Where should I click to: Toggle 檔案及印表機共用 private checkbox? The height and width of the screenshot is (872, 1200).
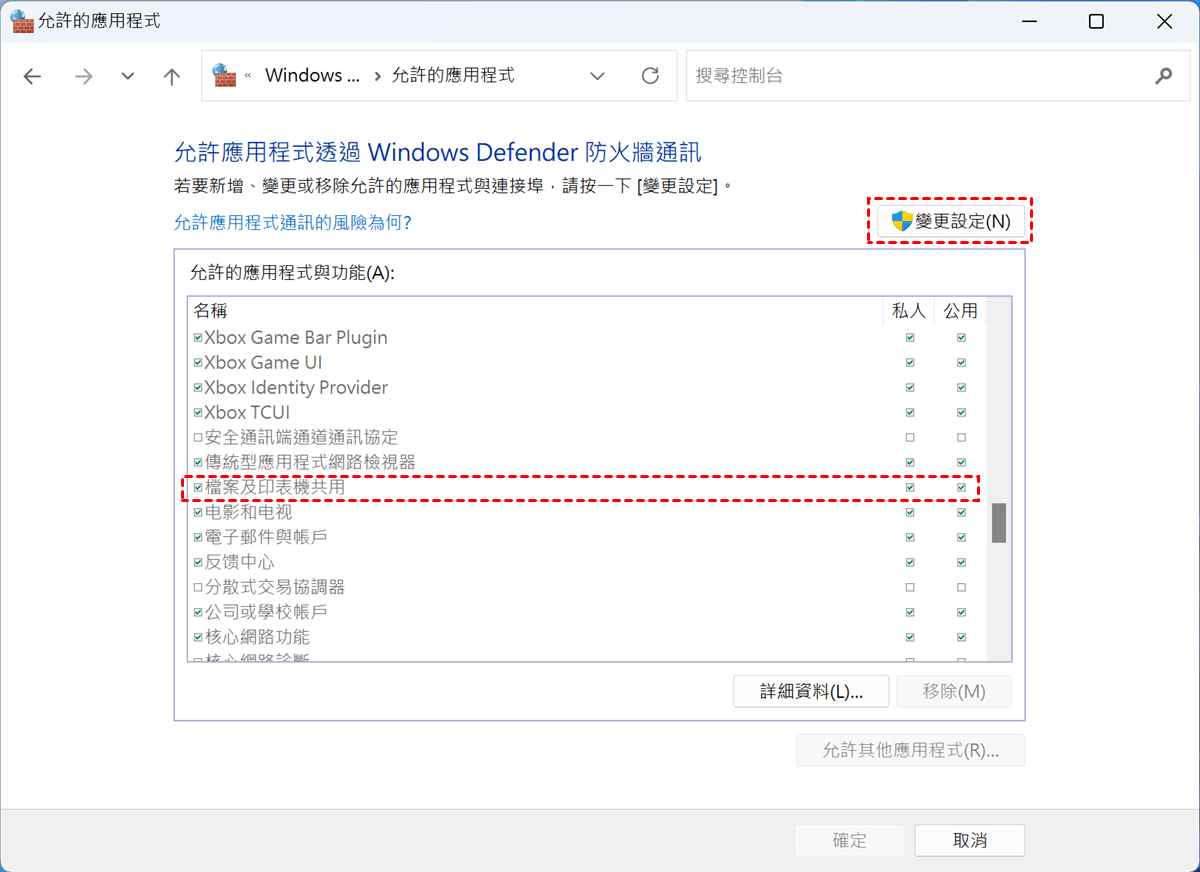coord(910,487)
